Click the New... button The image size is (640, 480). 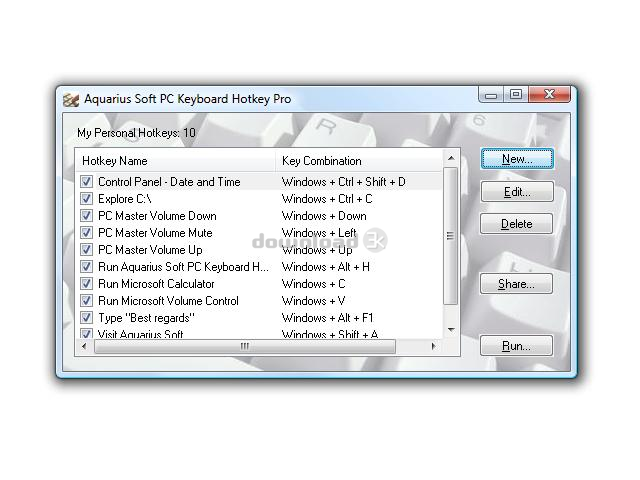click(517, 159)
